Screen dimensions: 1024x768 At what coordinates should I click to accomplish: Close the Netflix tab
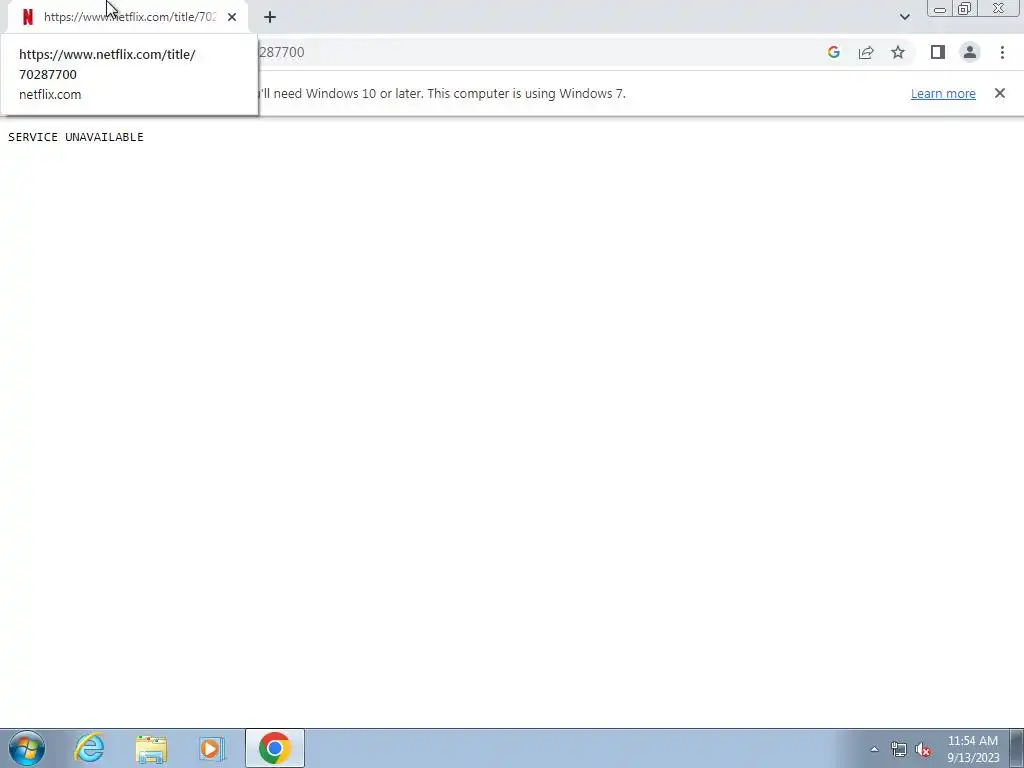coord(232,17)
